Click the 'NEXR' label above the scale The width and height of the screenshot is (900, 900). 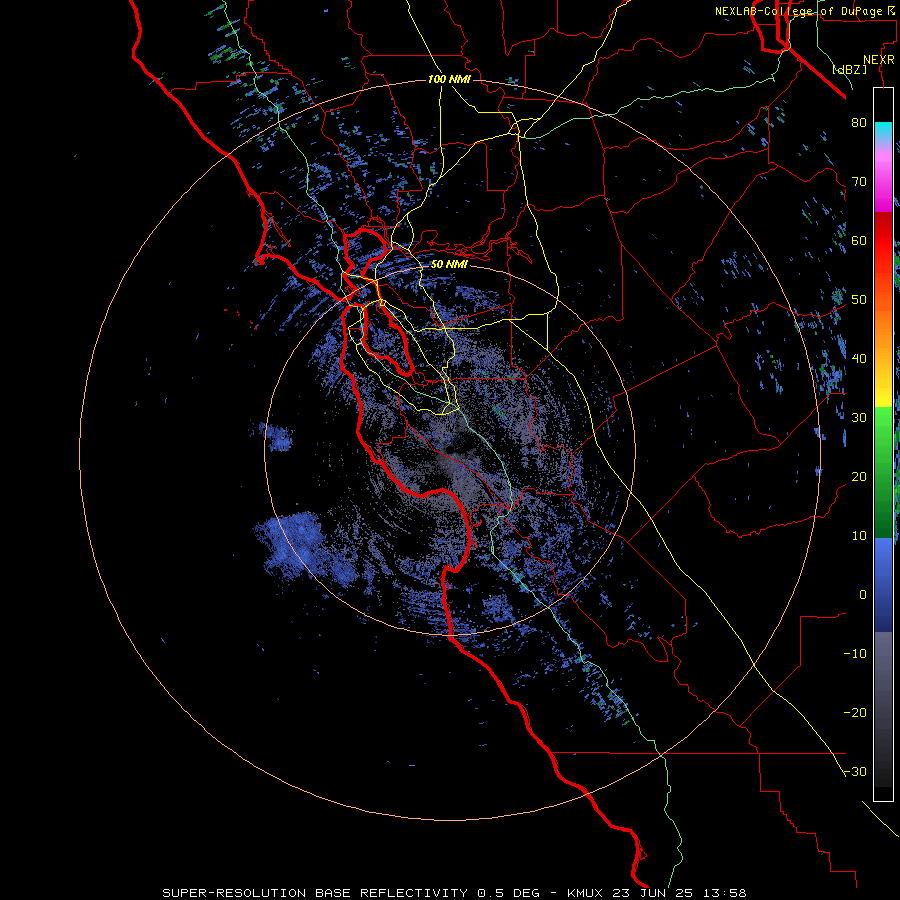click(x=878, y=60)
